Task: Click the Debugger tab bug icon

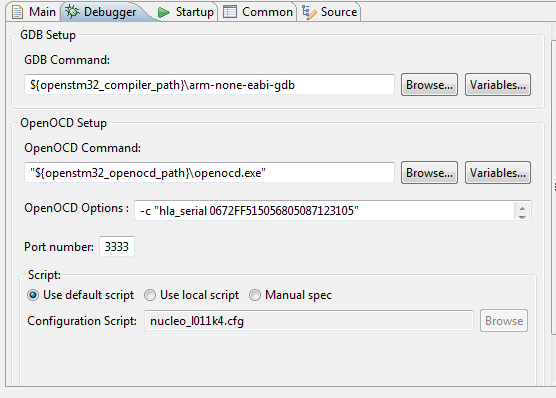Action: click(x=72, y=12)
